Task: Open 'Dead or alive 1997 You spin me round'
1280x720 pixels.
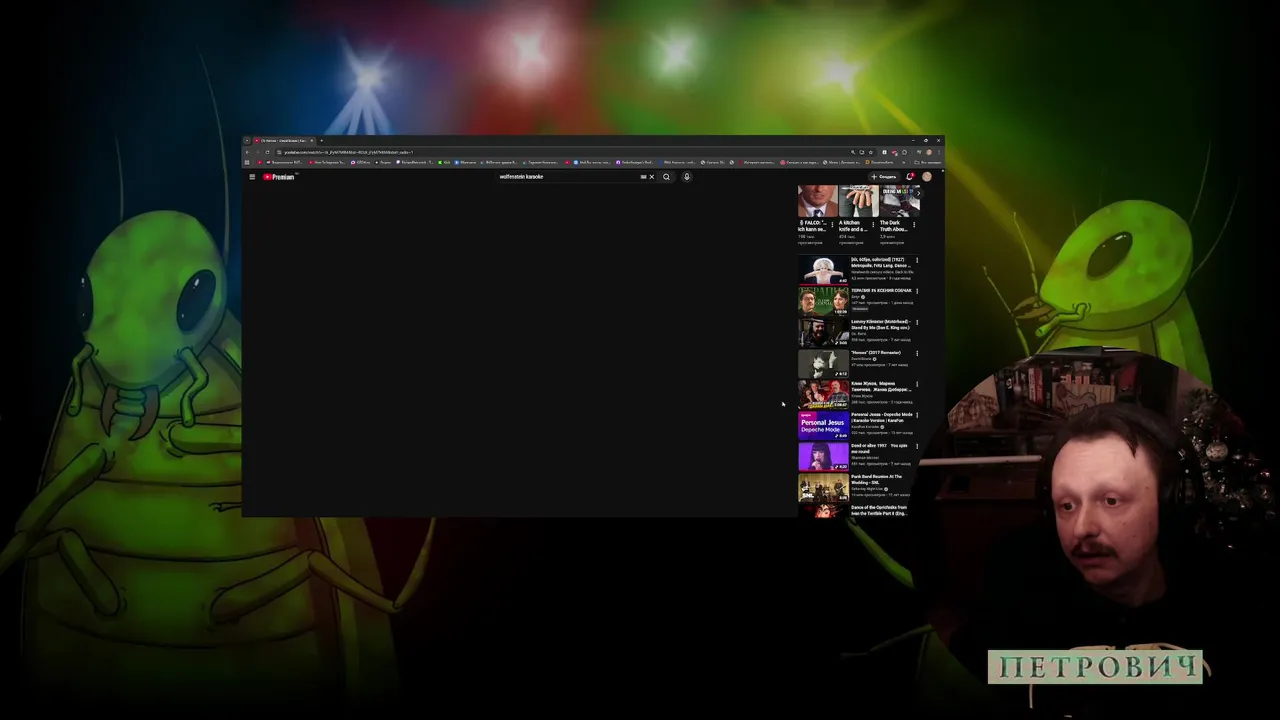Action: [x=880, y=449]
